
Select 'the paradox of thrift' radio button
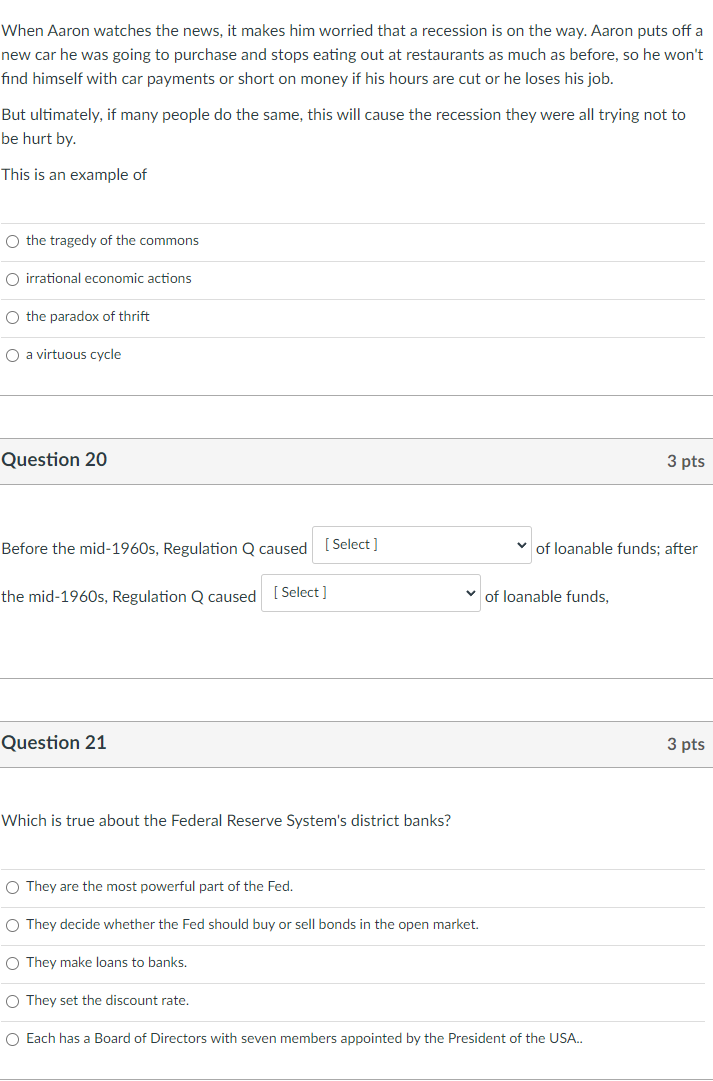click(12, 317)
